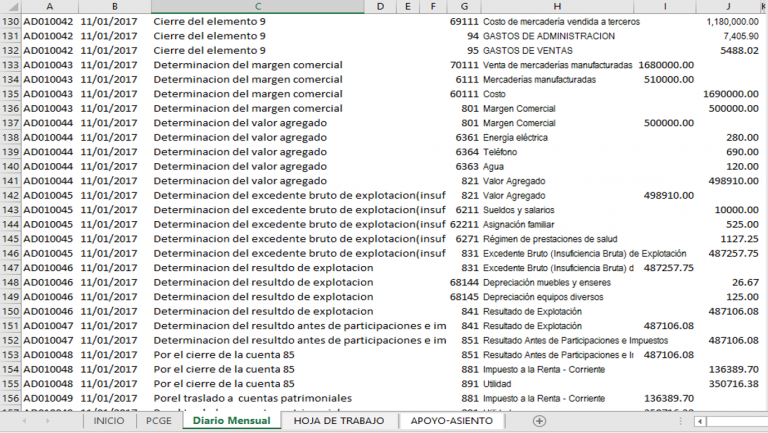Click 'GASTOS DE VENTAS' cell

point(528,50)
